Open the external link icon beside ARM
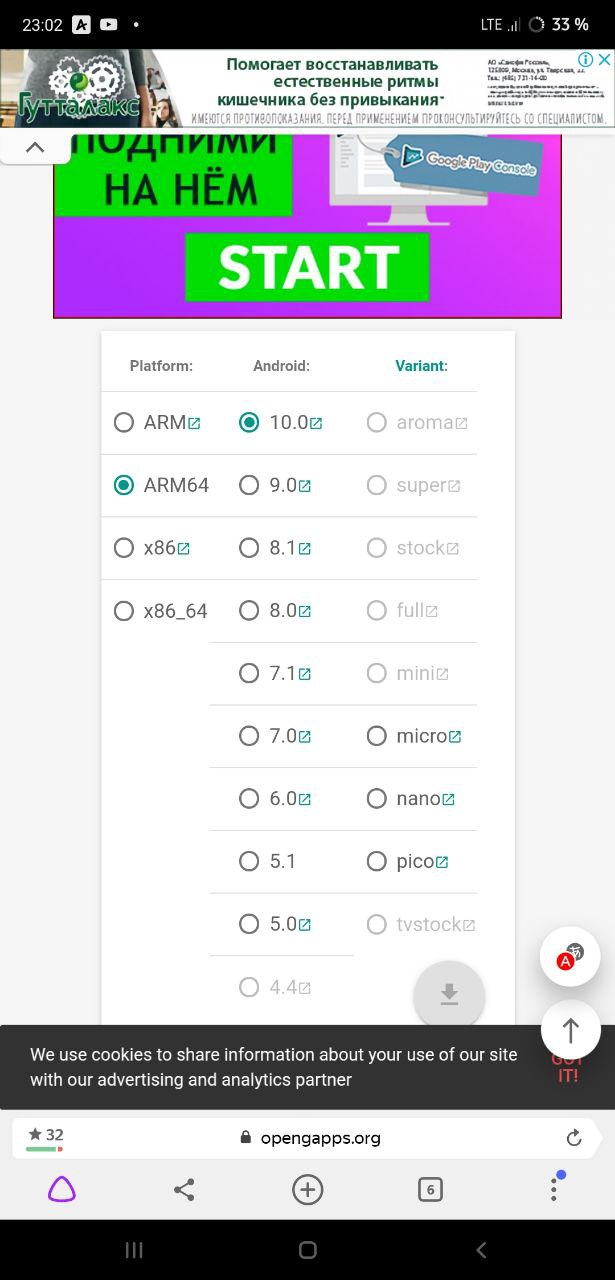The image size is (615, 1280). pos(194,423)
